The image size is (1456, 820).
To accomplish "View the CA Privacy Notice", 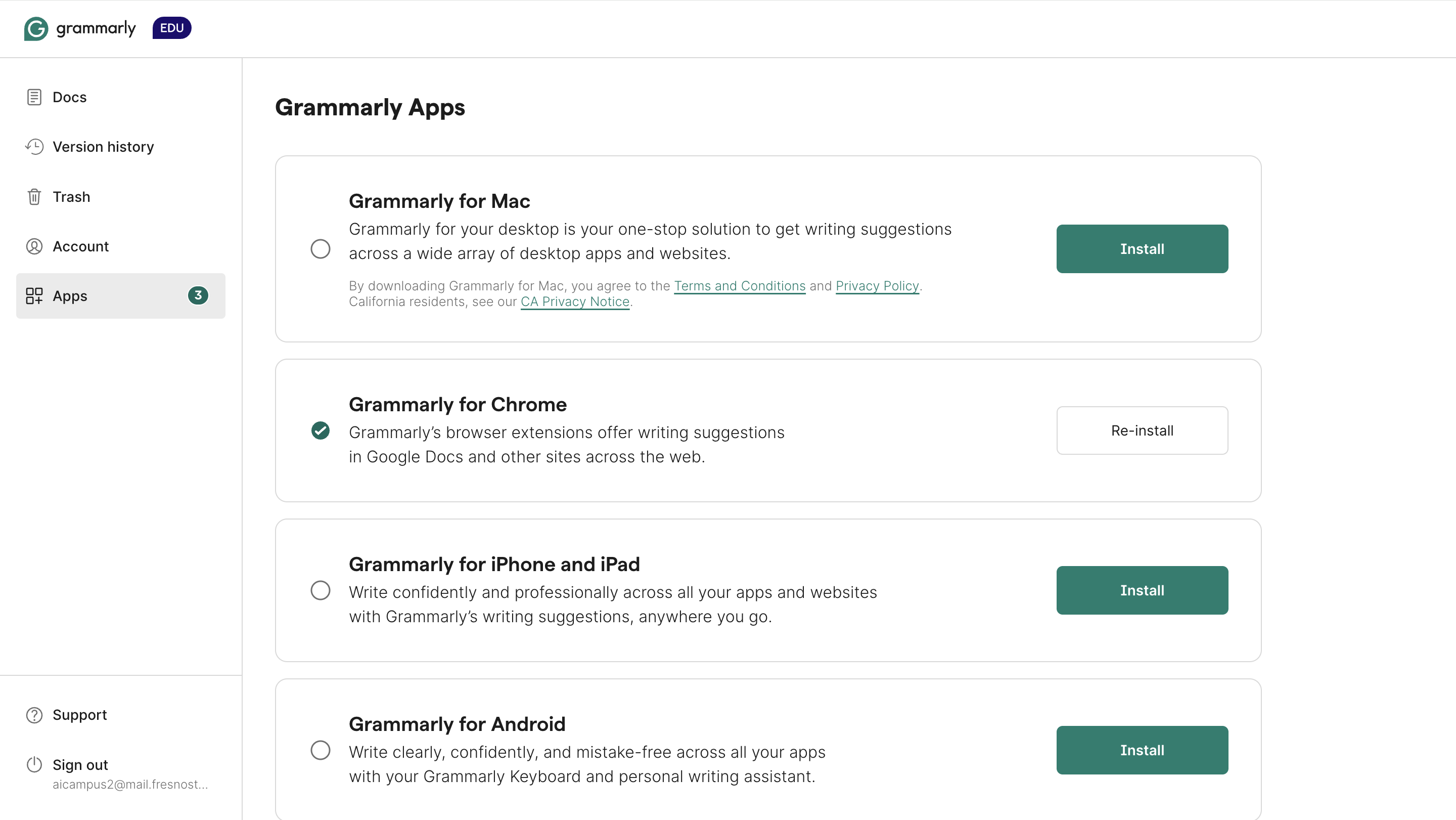I will click(575, 301).
